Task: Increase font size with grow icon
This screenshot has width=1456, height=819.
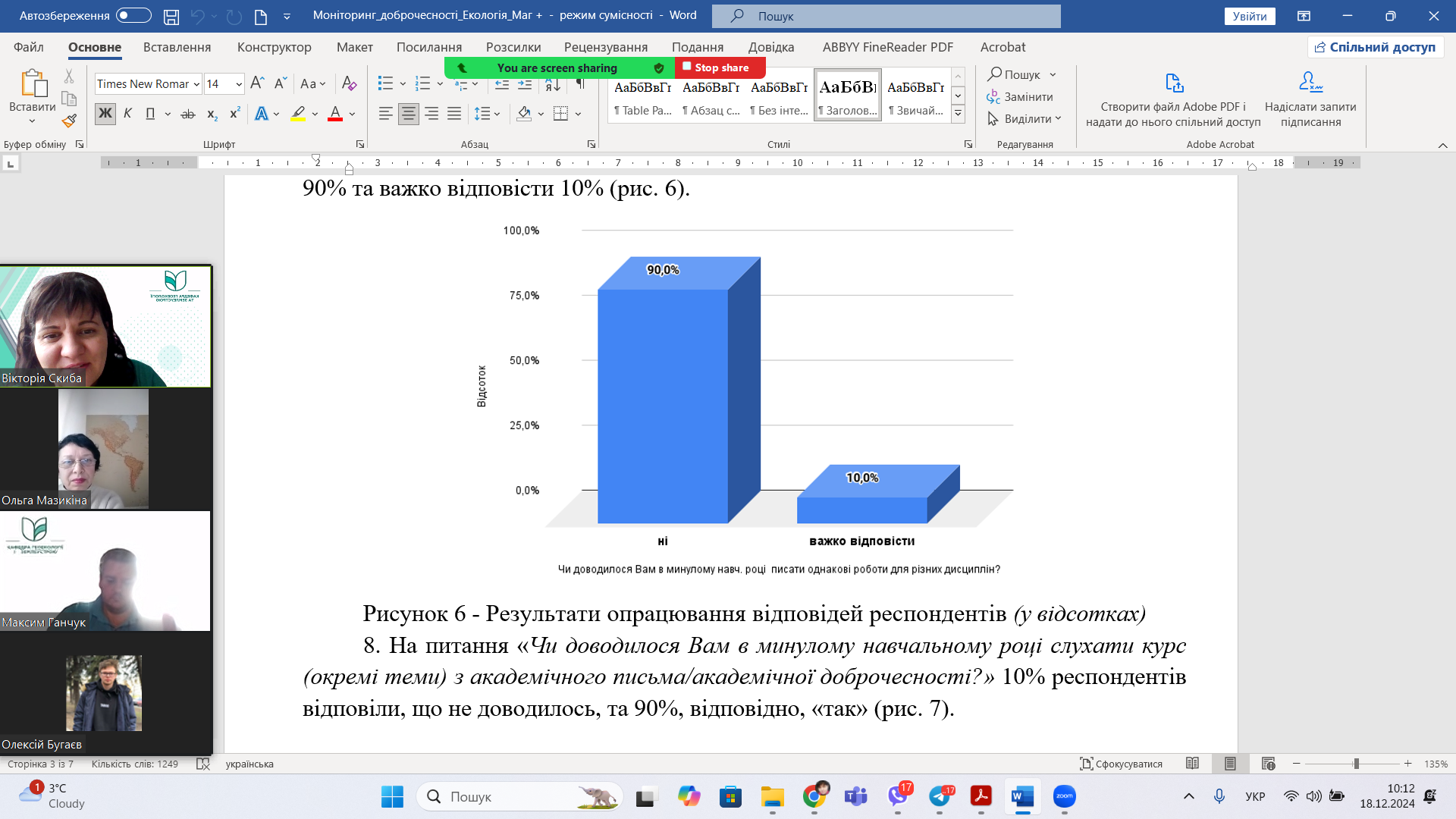Action: coord(257,83)
